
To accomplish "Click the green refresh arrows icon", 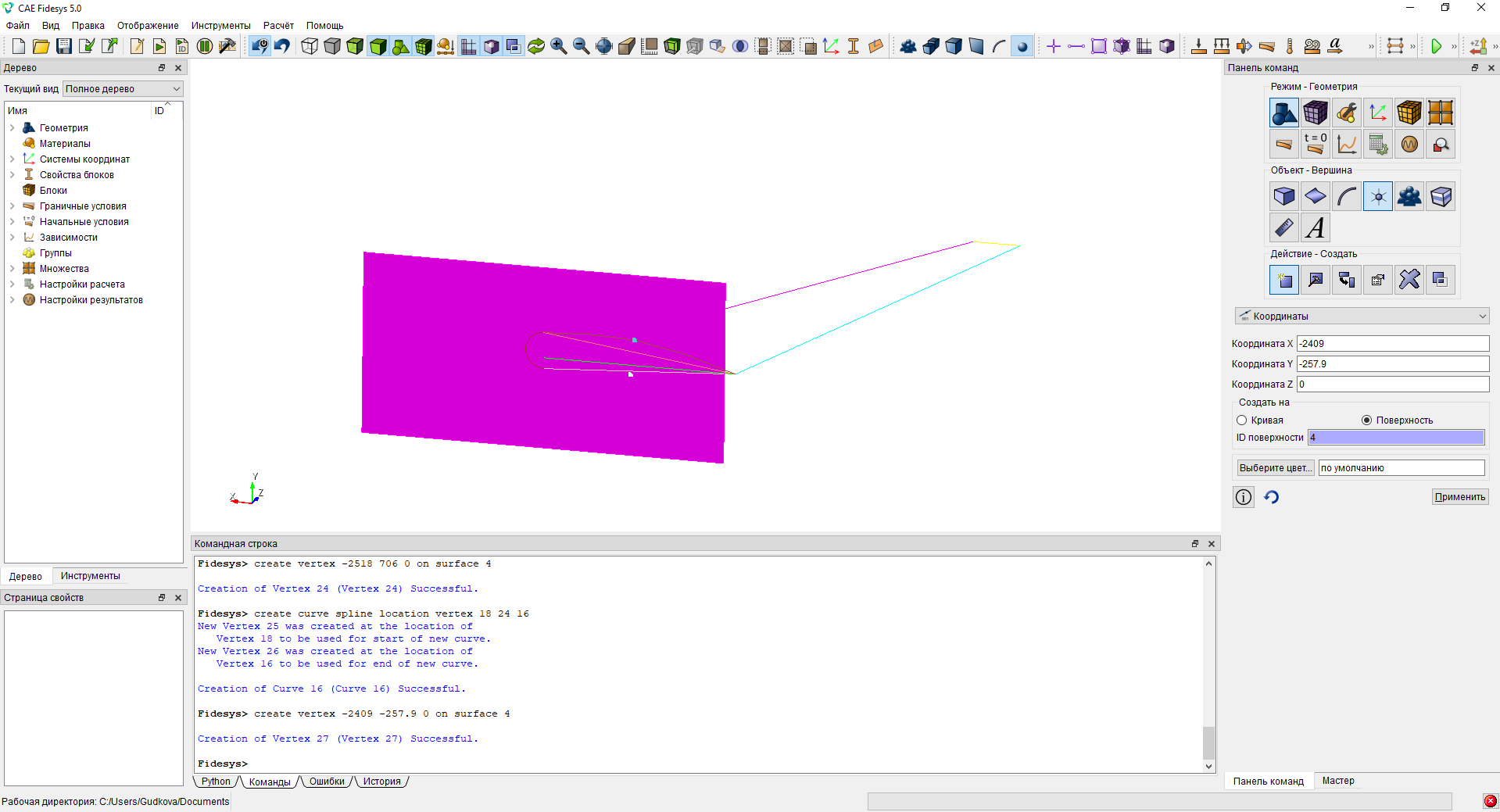I will [536, 46].
